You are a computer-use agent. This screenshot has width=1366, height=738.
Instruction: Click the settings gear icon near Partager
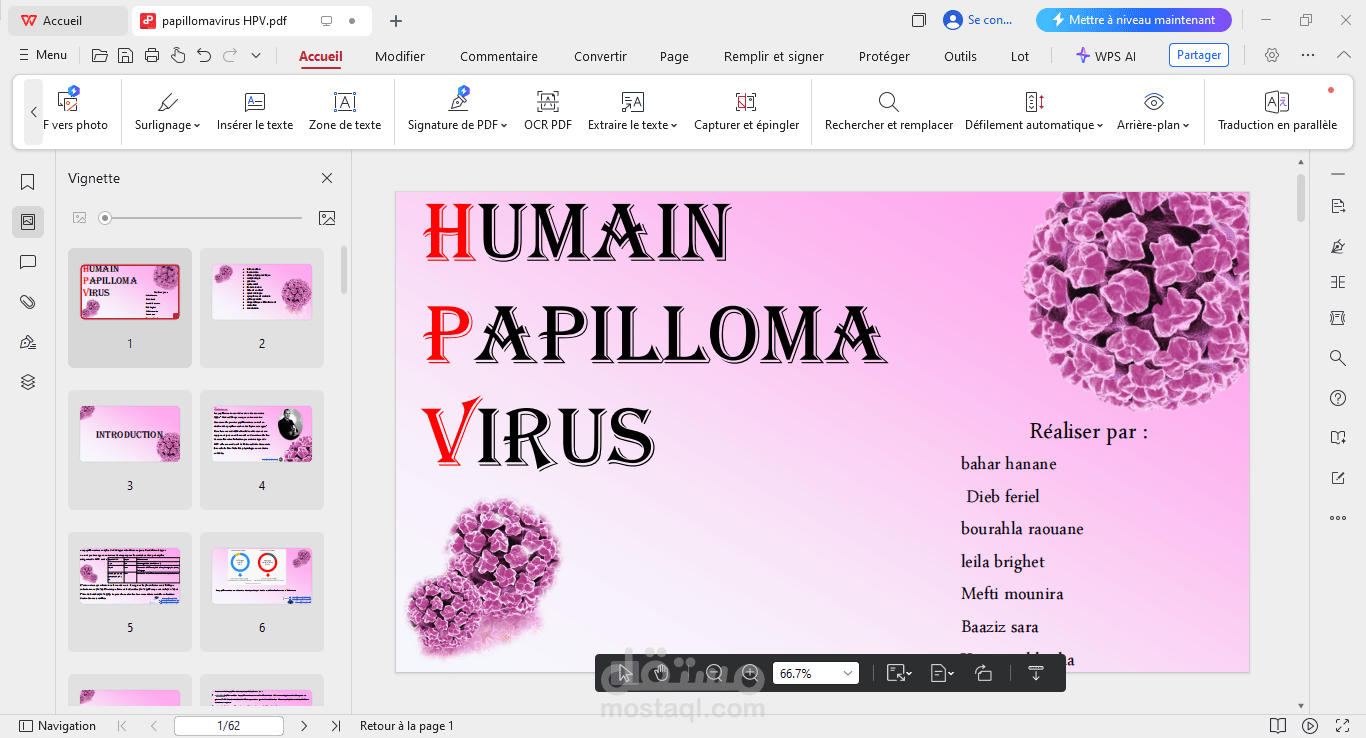pyautogui.click(x=1272, y=56)
